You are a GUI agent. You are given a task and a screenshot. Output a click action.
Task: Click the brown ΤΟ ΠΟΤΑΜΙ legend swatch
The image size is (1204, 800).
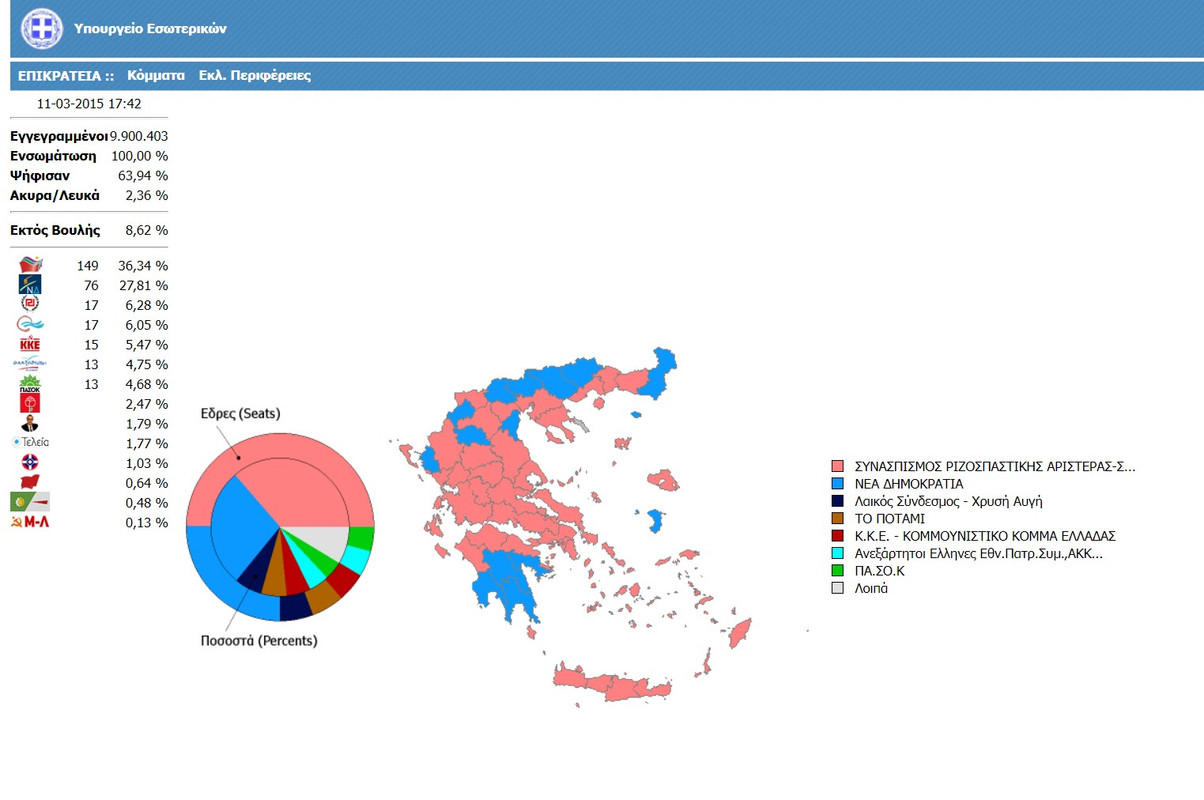pyautogui.click(x=838, y=519)
